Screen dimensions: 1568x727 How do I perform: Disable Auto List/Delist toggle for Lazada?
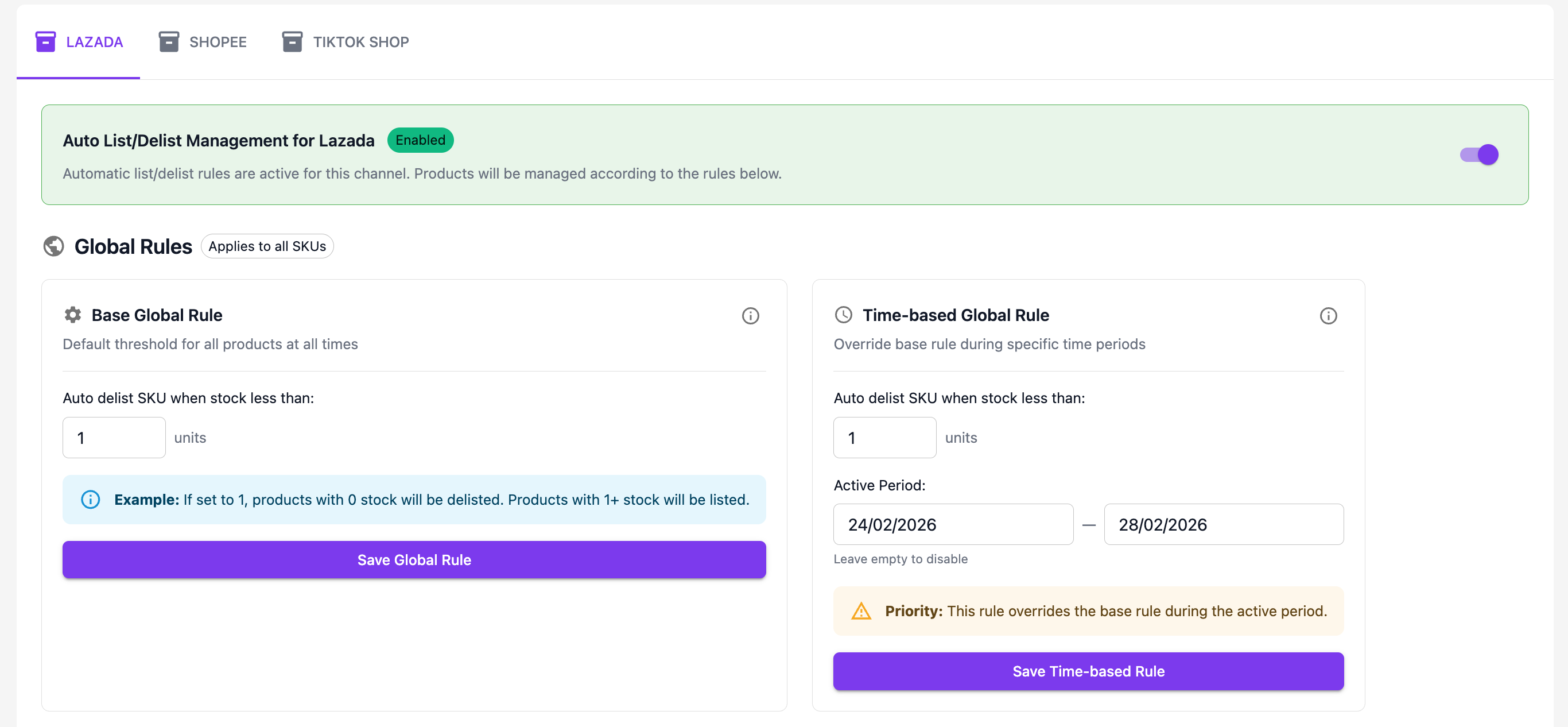(1478, 154)
